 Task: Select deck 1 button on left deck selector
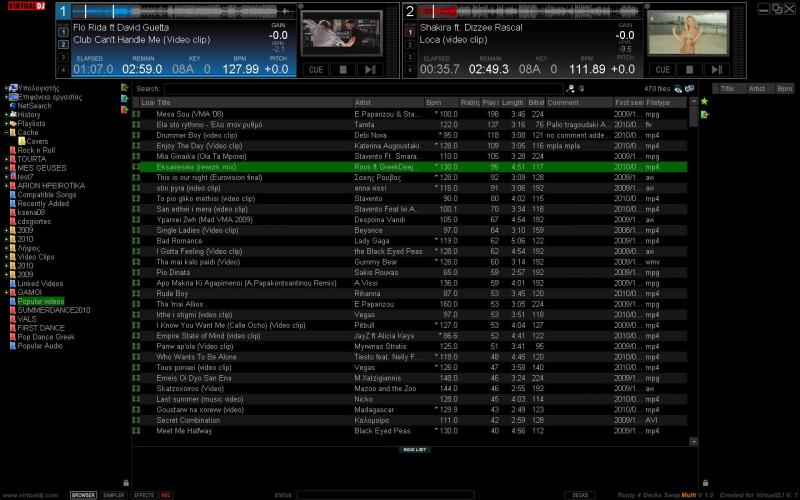(63, 33)
